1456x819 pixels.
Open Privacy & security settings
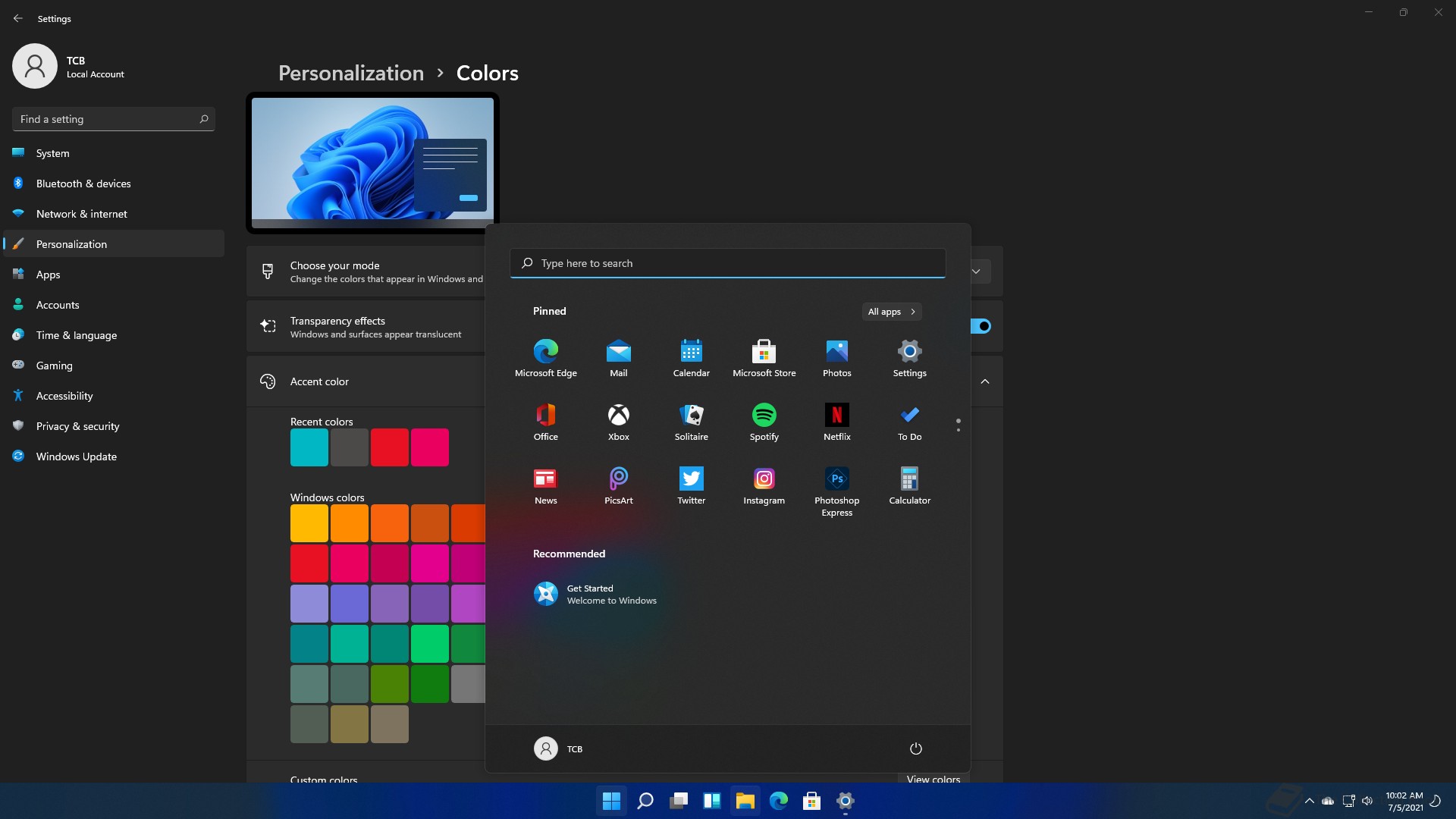click(x=114, y=426)
